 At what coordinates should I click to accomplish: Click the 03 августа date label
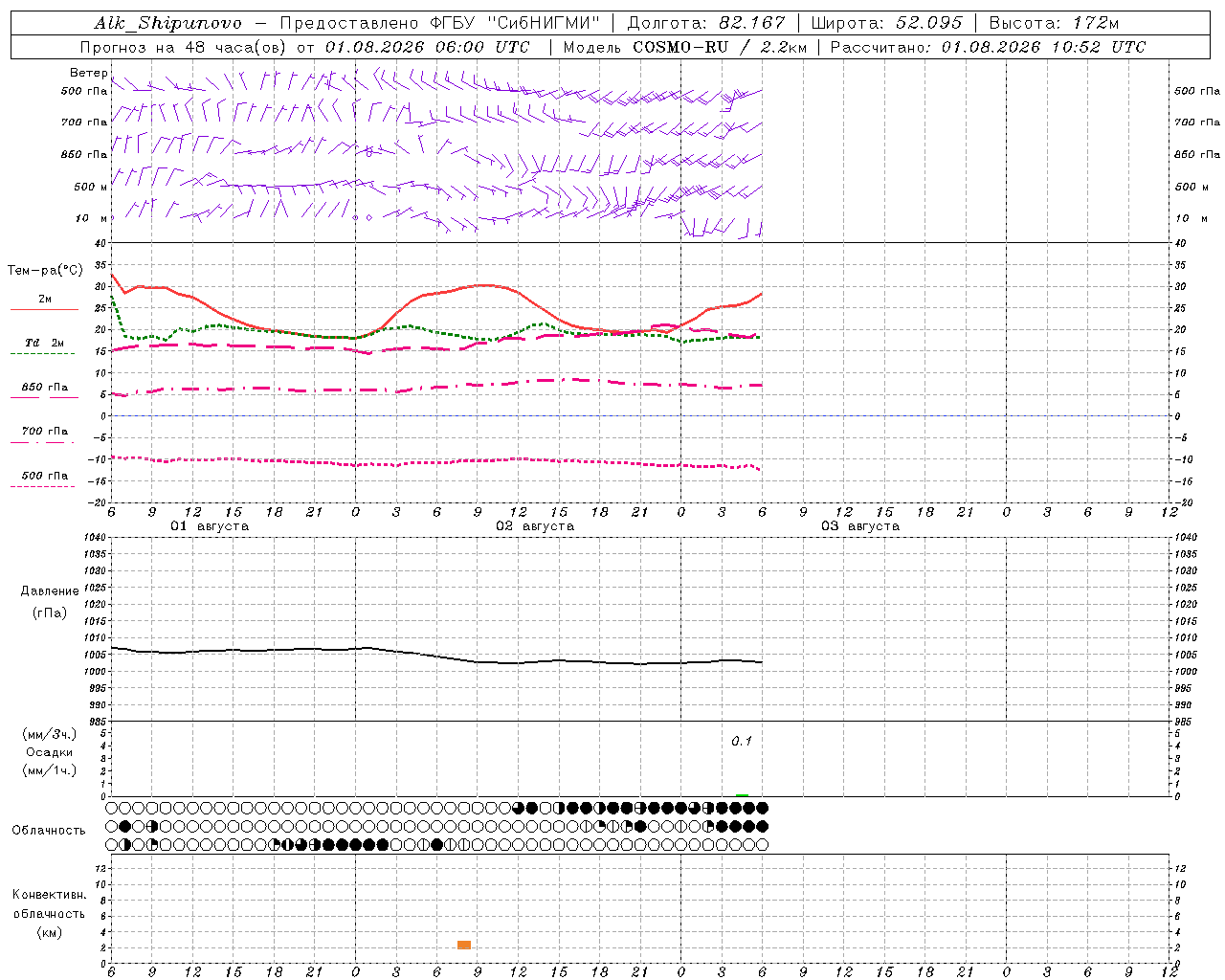coord(860,526)
